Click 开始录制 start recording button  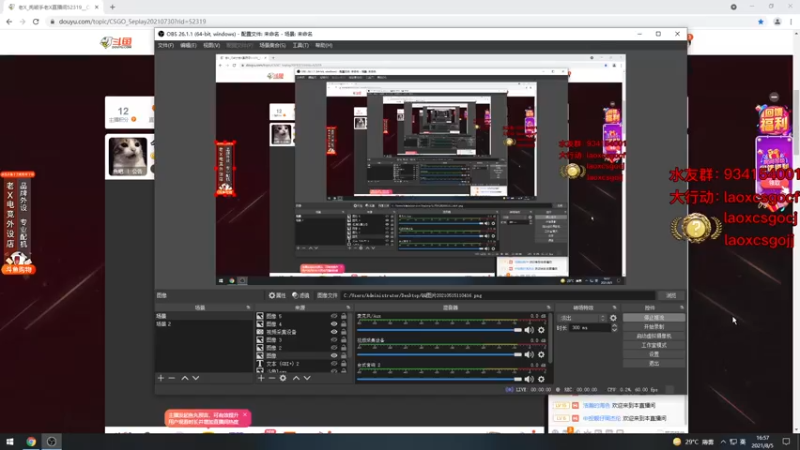coord(654,327)
